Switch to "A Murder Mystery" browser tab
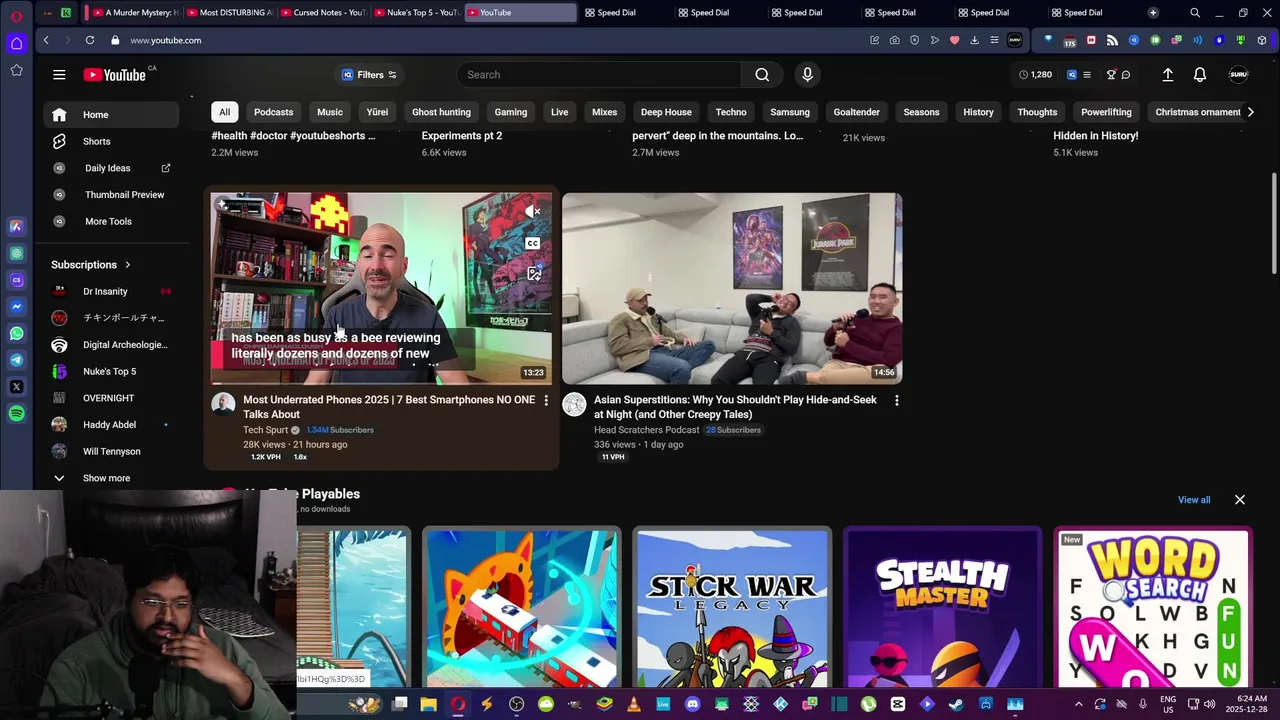Screen dimensions: 1280x720 click(x=133, y=13)
